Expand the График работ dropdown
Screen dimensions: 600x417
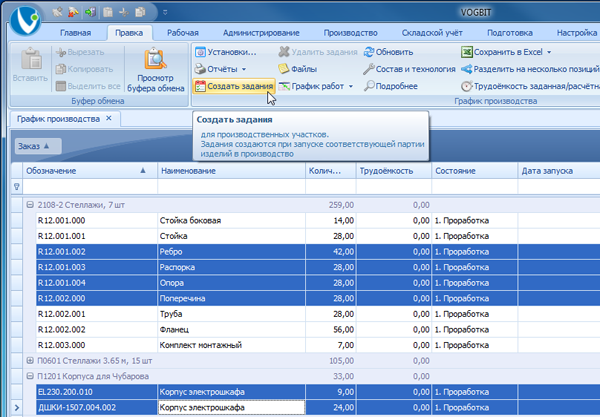click(351, 87)
